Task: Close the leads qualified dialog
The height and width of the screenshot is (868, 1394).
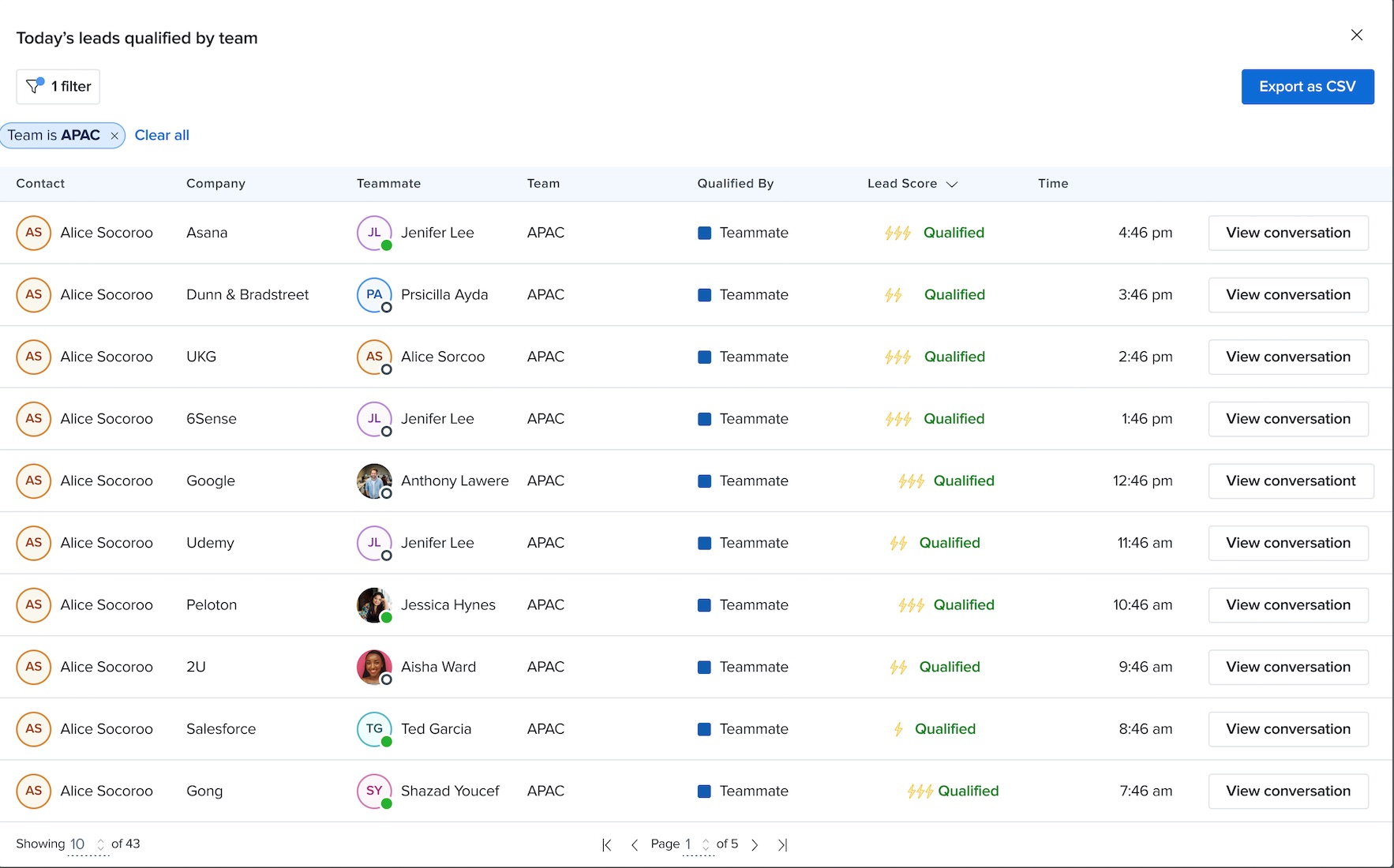Action: click(x=1357, y=35)
